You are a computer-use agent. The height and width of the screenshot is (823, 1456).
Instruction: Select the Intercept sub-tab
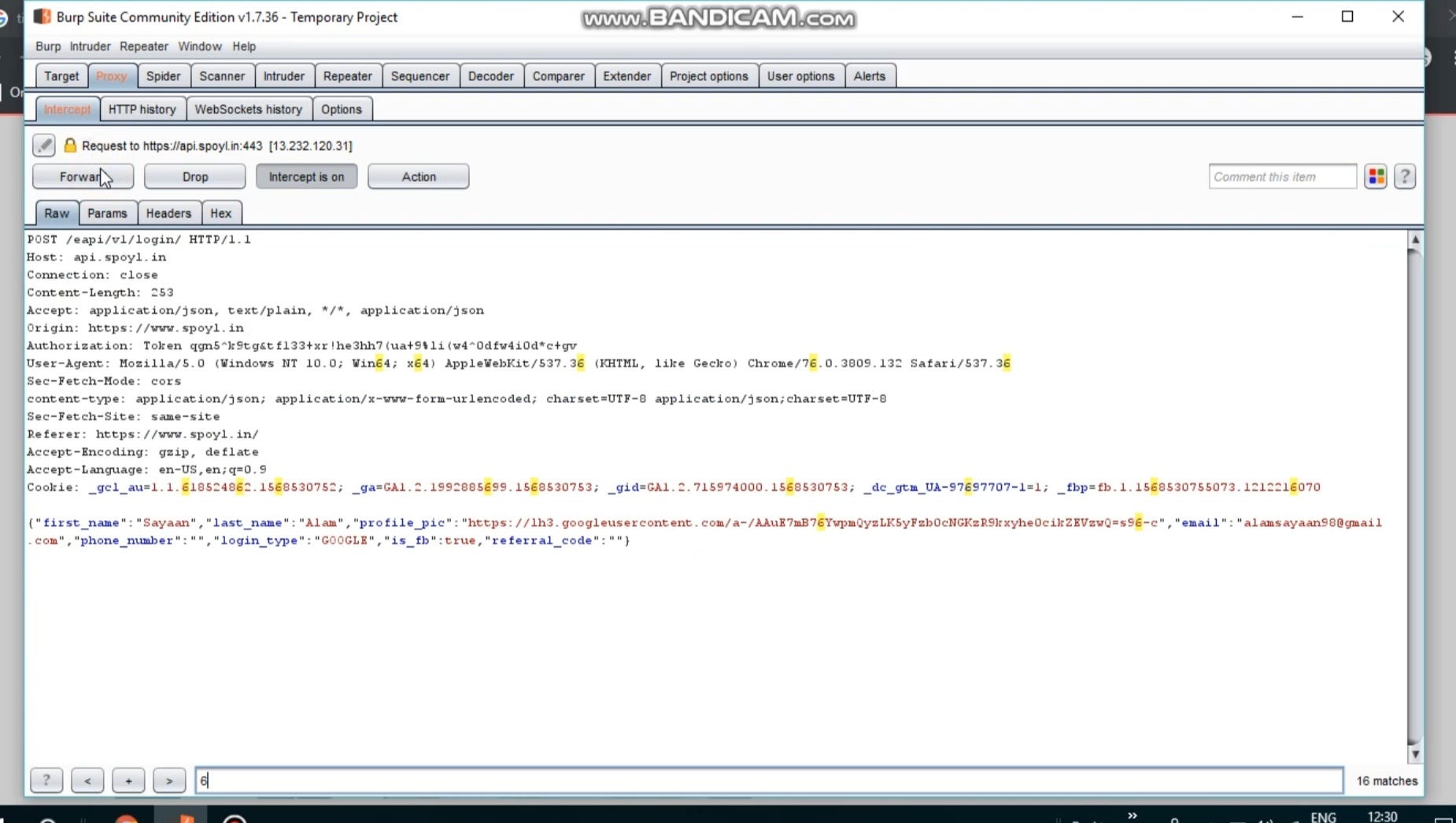point(68,109)
